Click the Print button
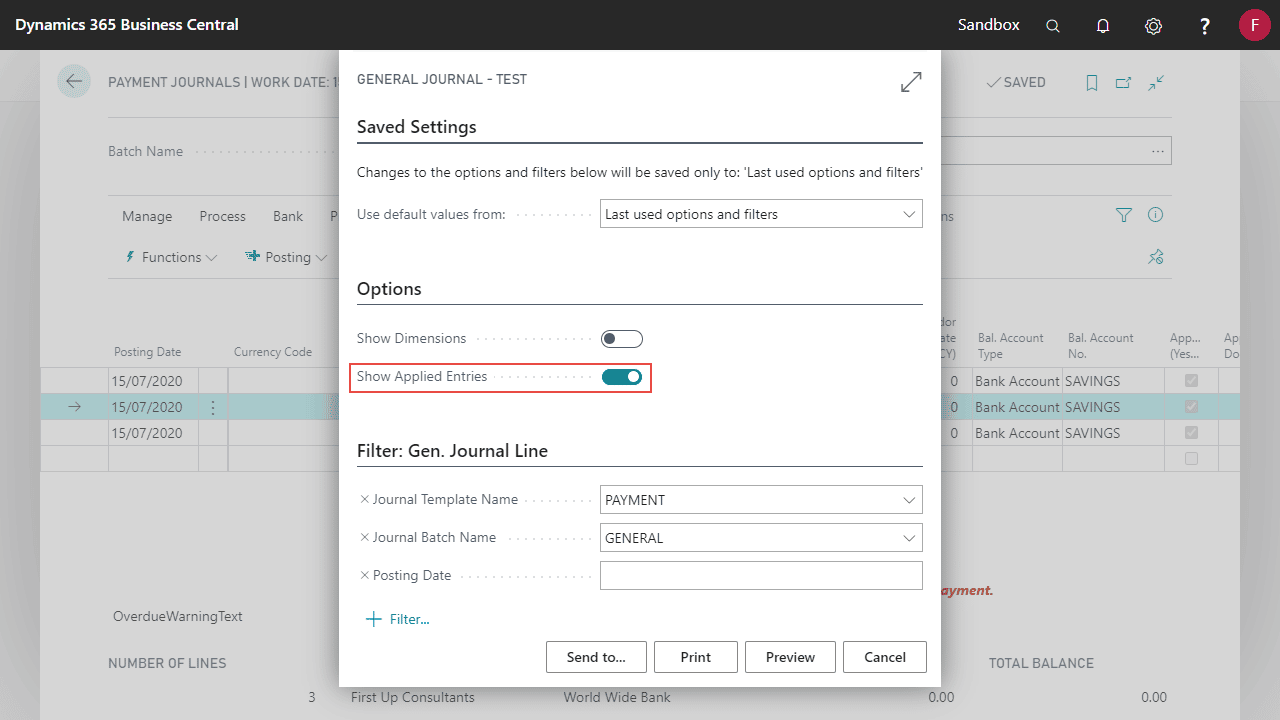Screen dimensions: 1280x720 point(696,657)
